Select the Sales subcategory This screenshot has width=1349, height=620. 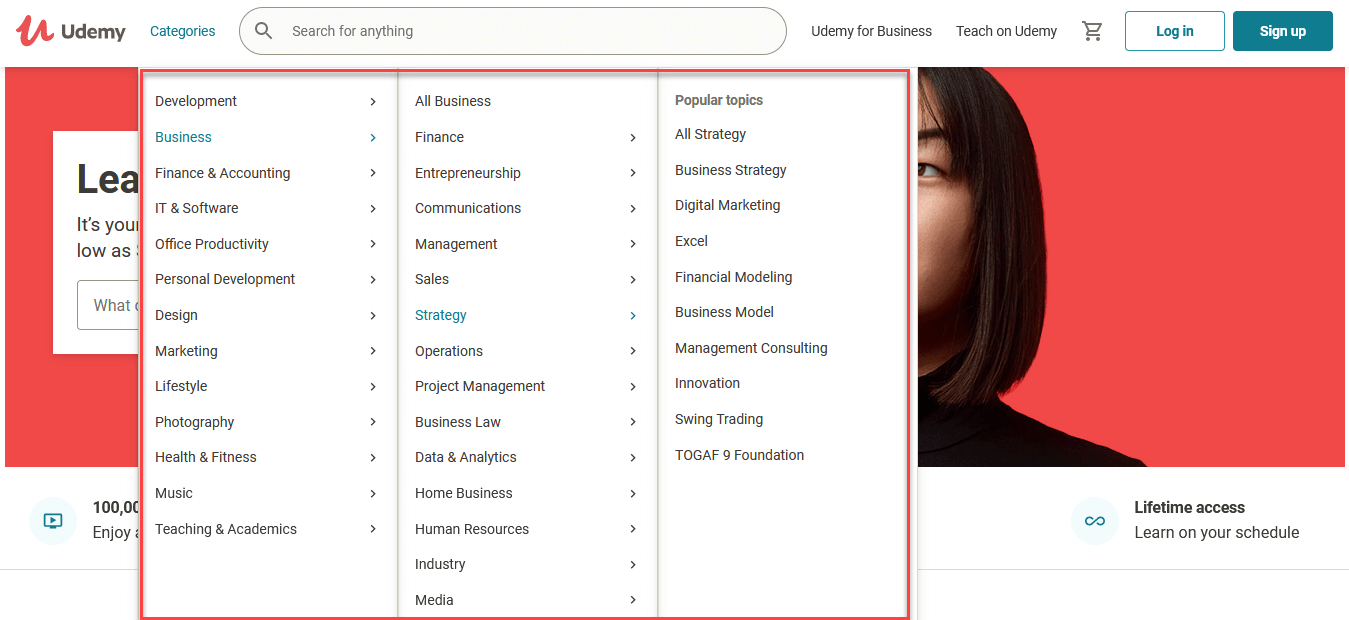[x=432, y=279]
